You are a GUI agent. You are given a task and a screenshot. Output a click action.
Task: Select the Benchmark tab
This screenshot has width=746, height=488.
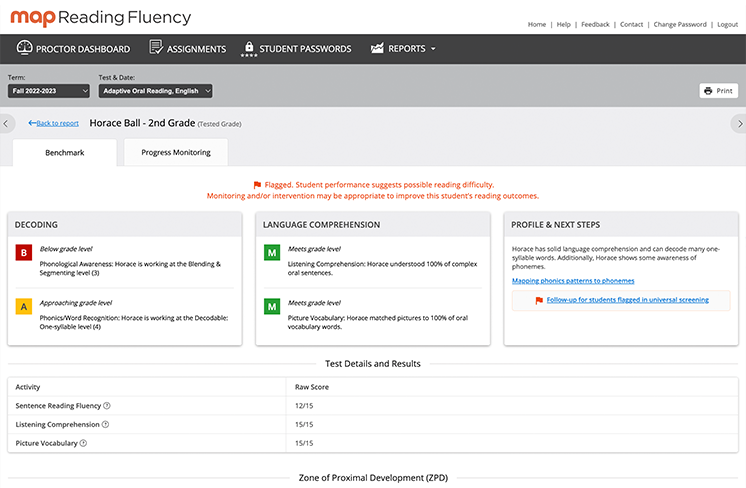pos(64,153)
